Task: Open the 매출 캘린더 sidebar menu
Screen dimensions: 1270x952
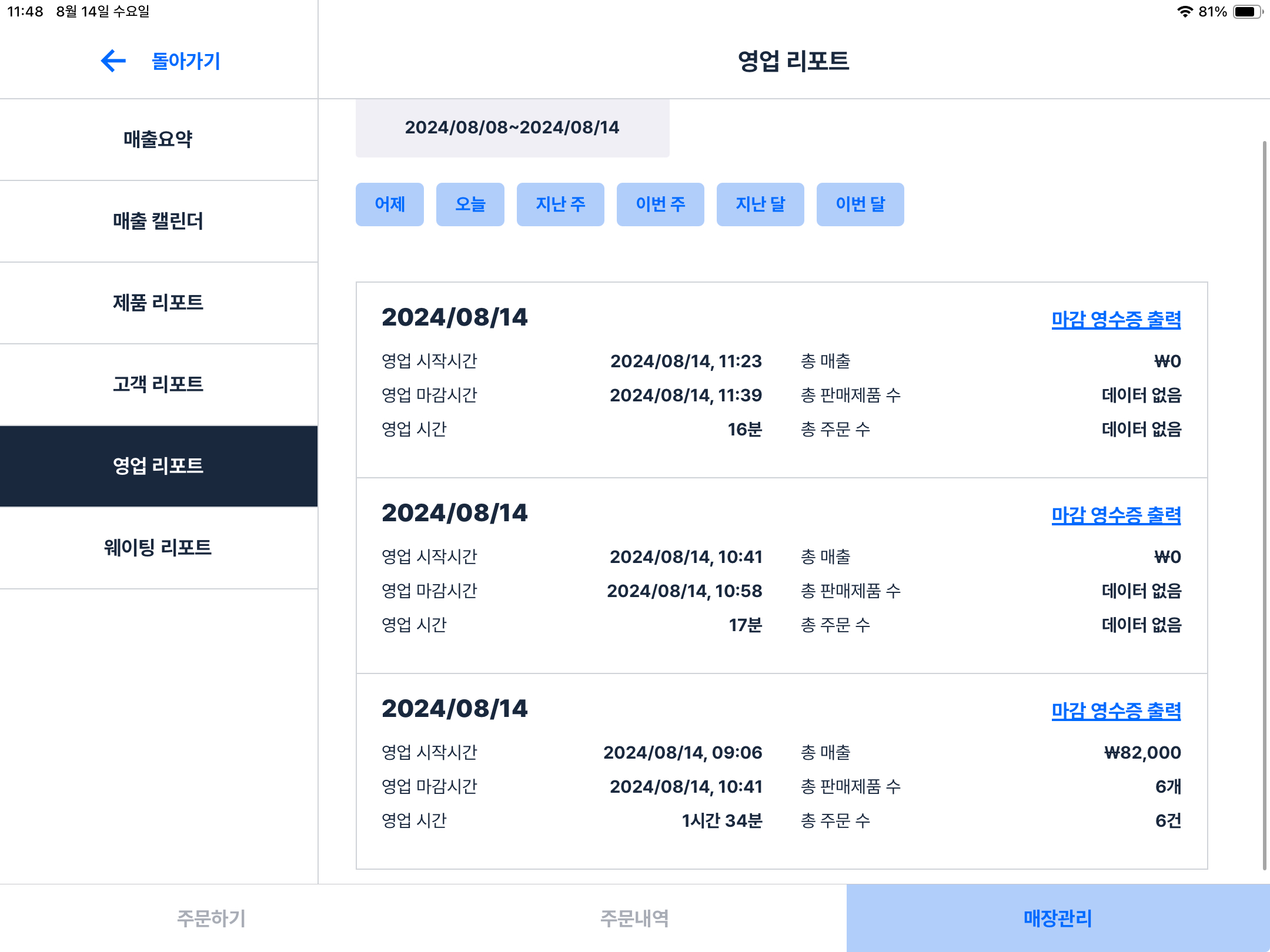Action: (x=158, y=221)
